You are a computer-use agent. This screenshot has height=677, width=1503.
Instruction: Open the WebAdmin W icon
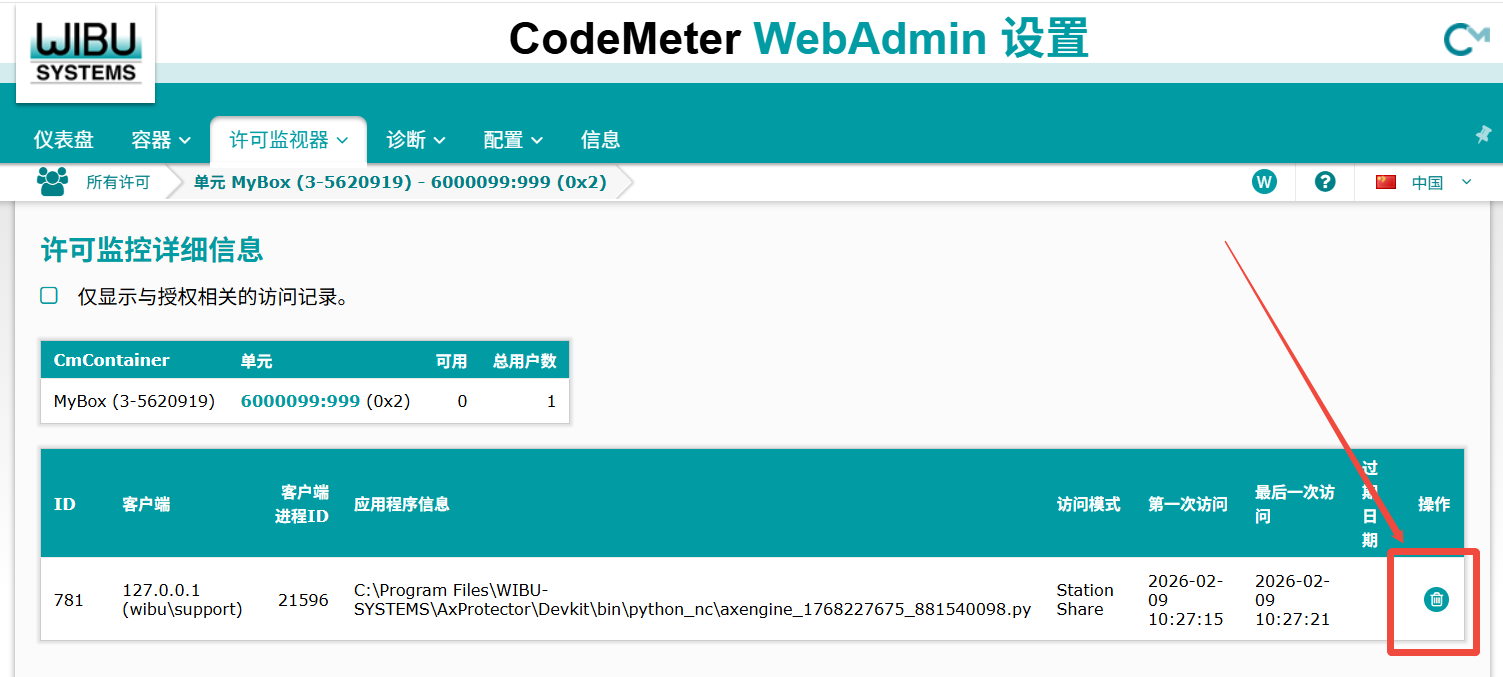pyautogui.click(x=1264, y=182)
